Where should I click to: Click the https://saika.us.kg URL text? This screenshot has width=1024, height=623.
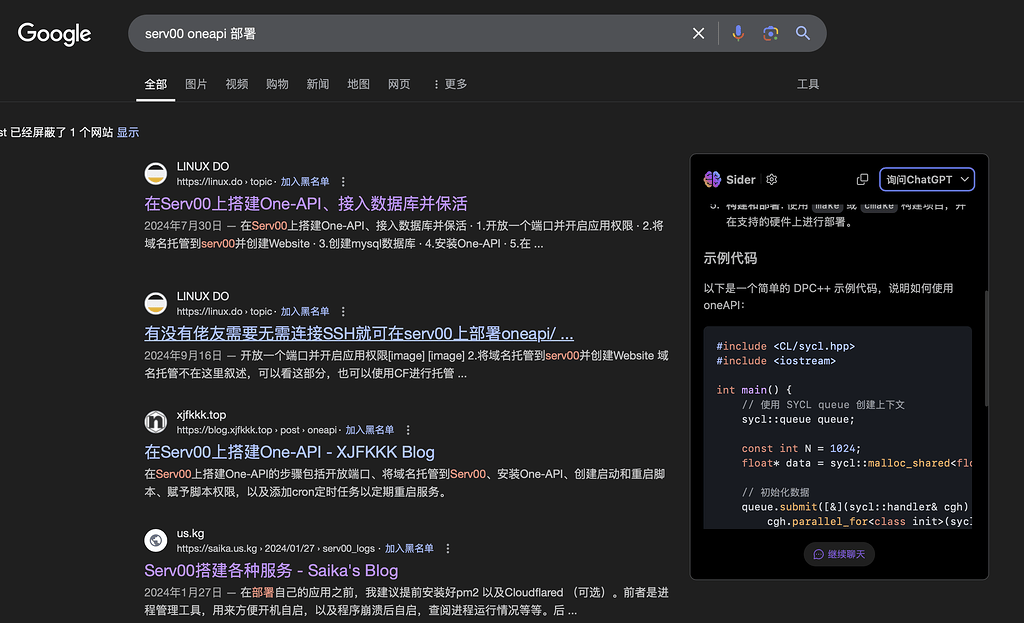point(217,549)
